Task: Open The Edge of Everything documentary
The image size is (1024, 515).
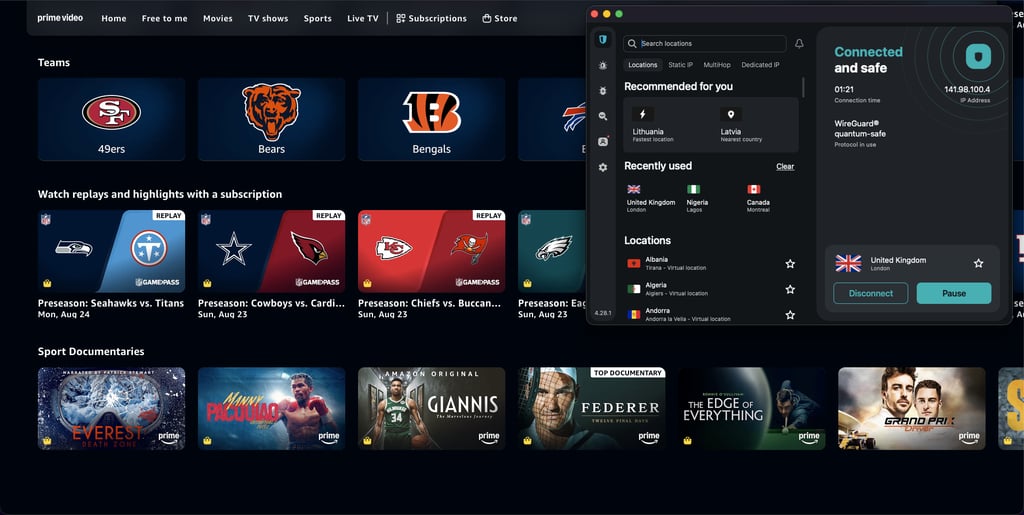Action: pyautogui.click(x=752, y=409)
